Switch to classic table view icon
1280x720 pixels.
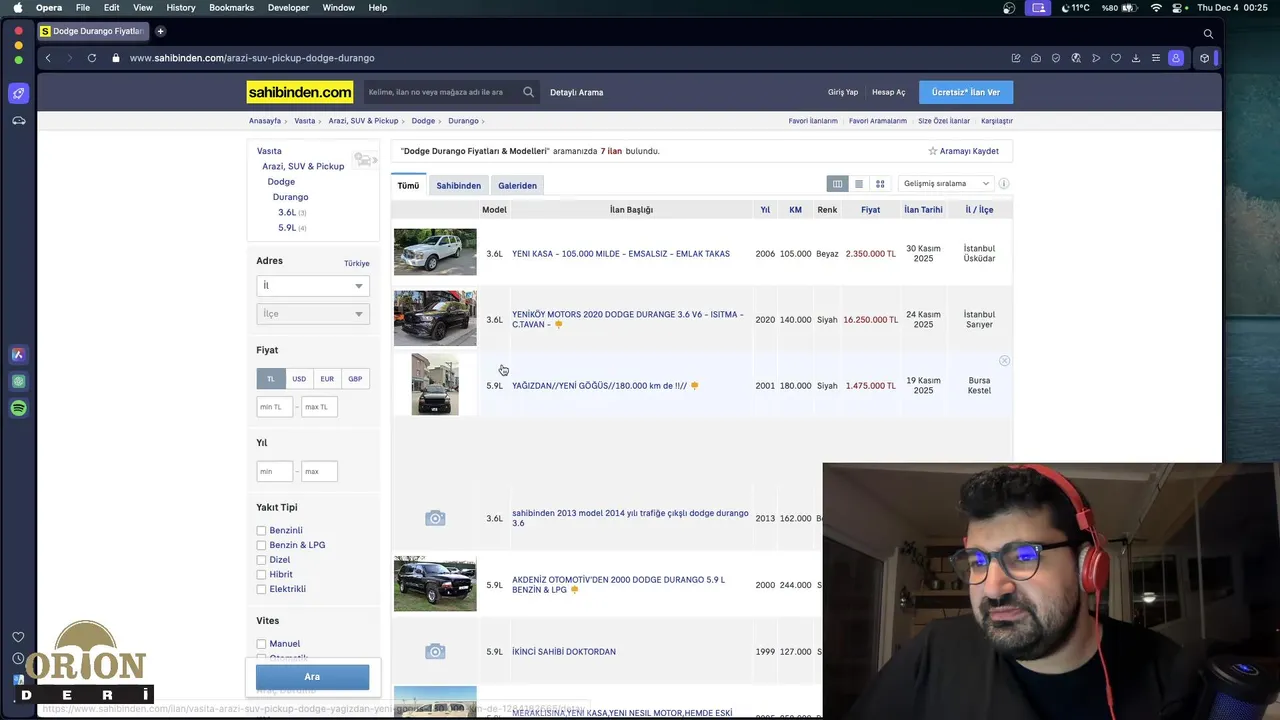tap(837, 184)
